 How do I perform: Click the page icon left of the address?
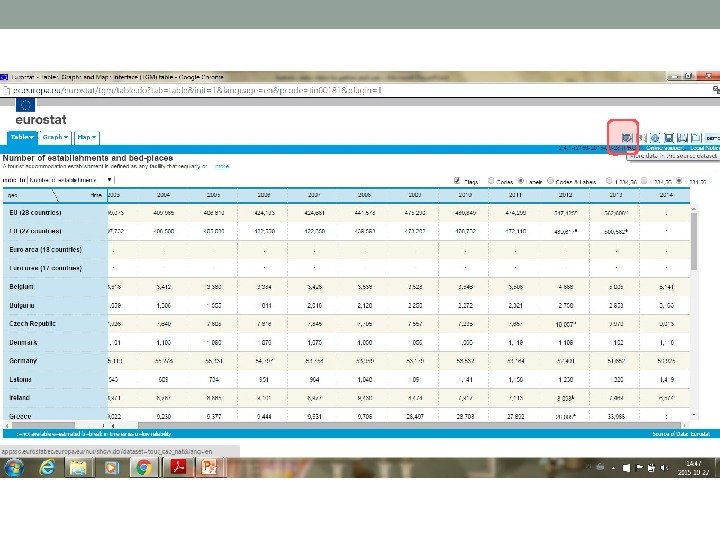tap(6, 90)
